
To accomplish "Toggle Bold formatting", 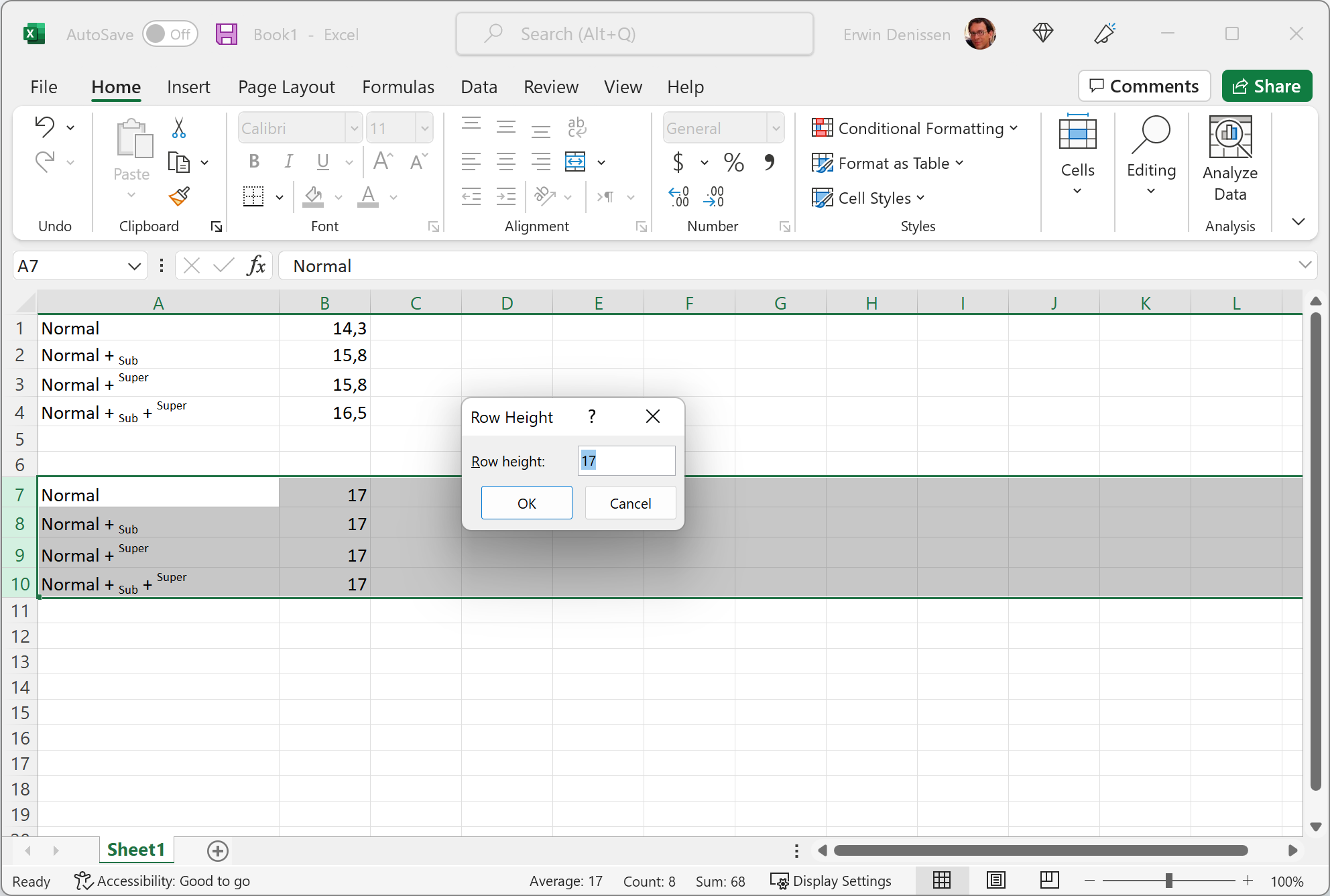I will [254, 162].
